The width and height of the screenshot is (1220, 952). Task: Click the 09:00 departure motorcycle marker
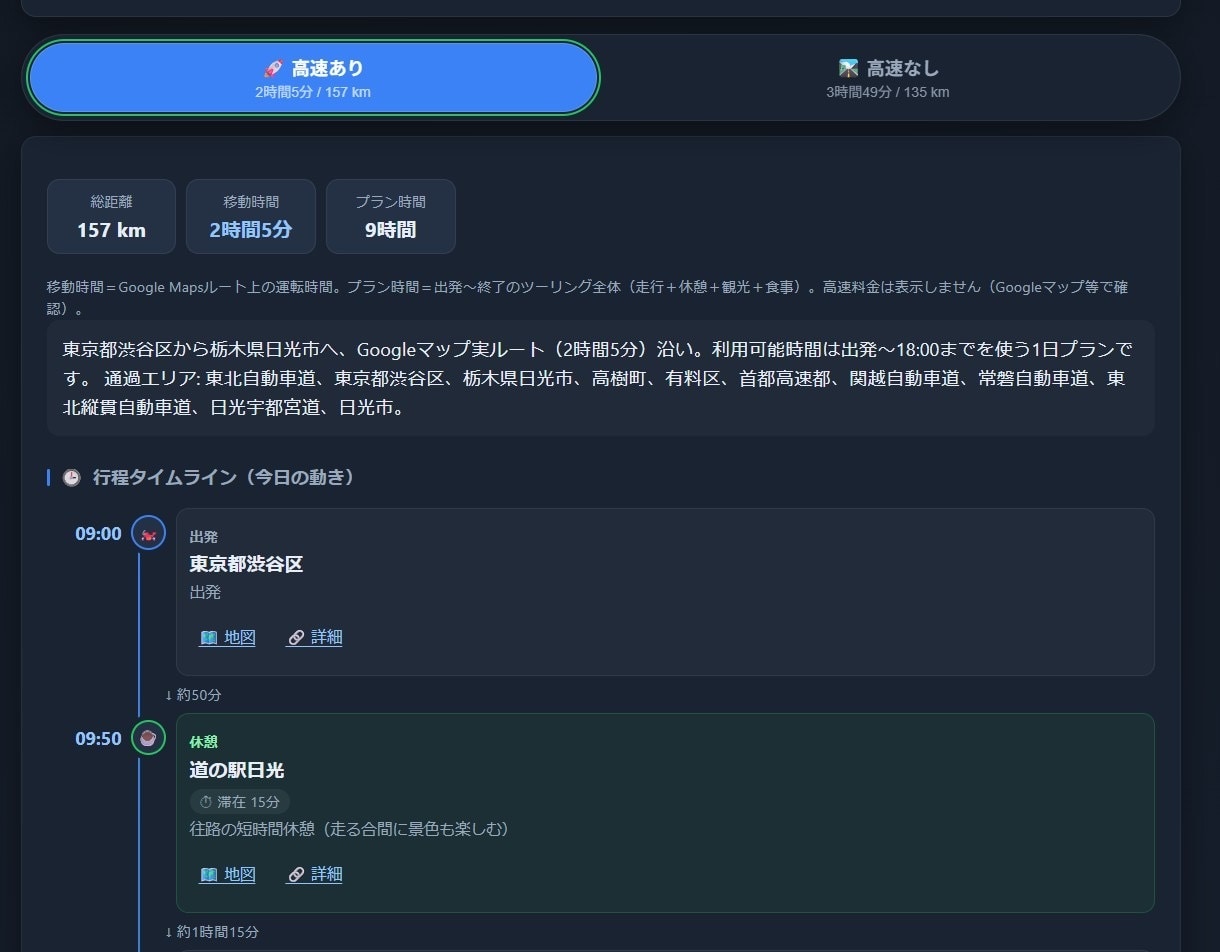148,533
